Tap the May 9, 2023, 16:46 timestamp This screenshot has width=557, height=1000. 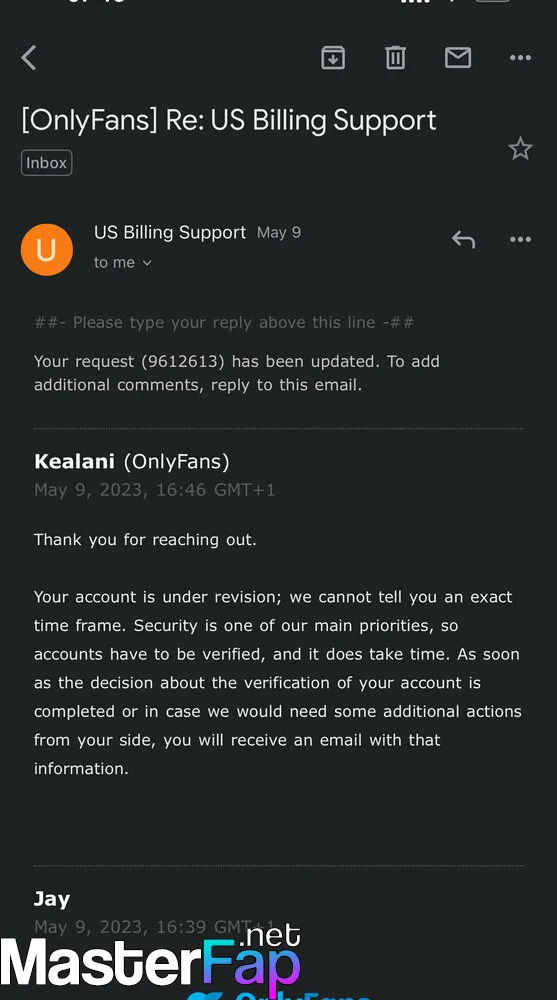(x=154, y=490)
